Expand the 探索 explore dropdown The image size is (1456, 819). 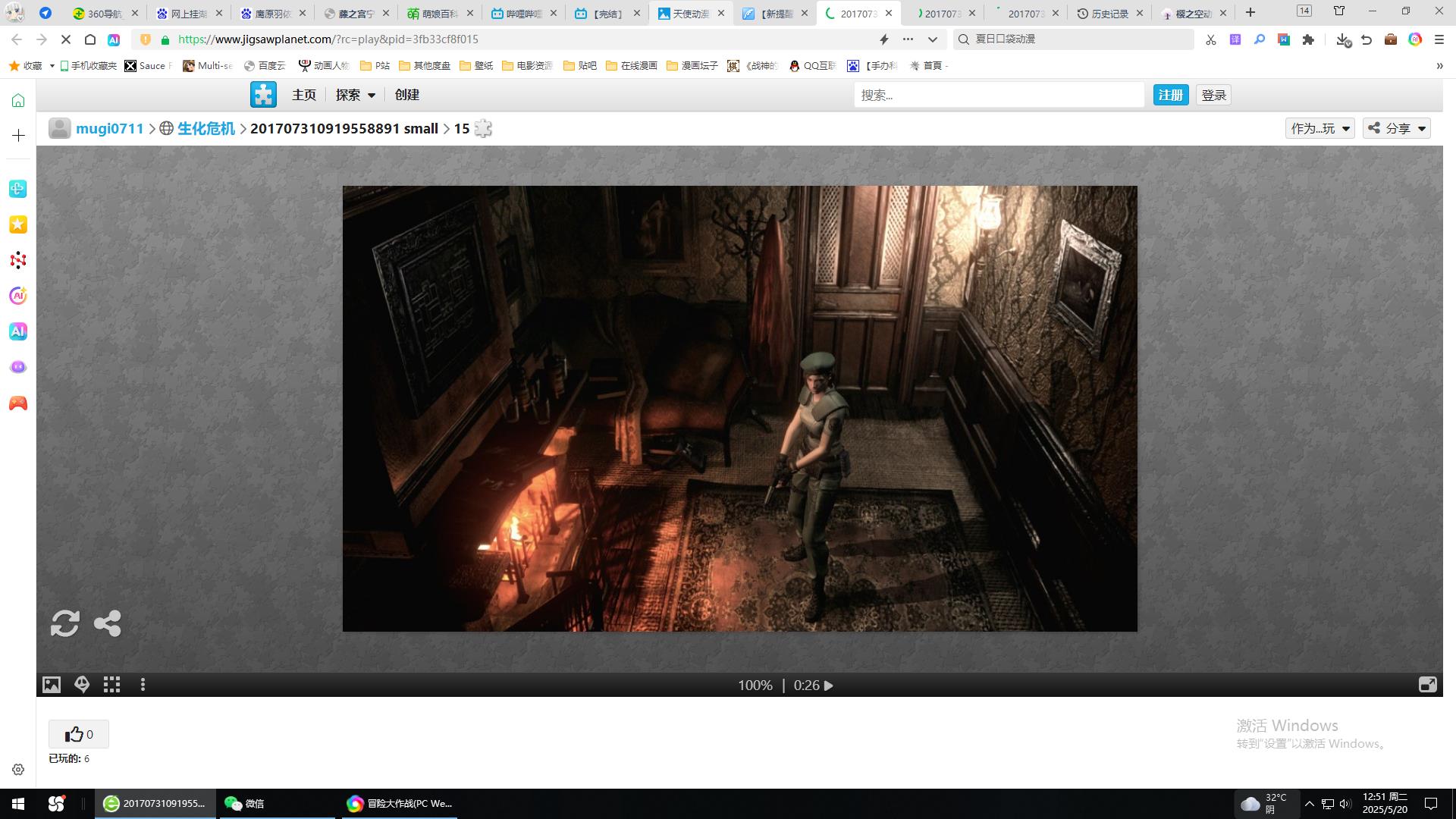click(355, 95)
